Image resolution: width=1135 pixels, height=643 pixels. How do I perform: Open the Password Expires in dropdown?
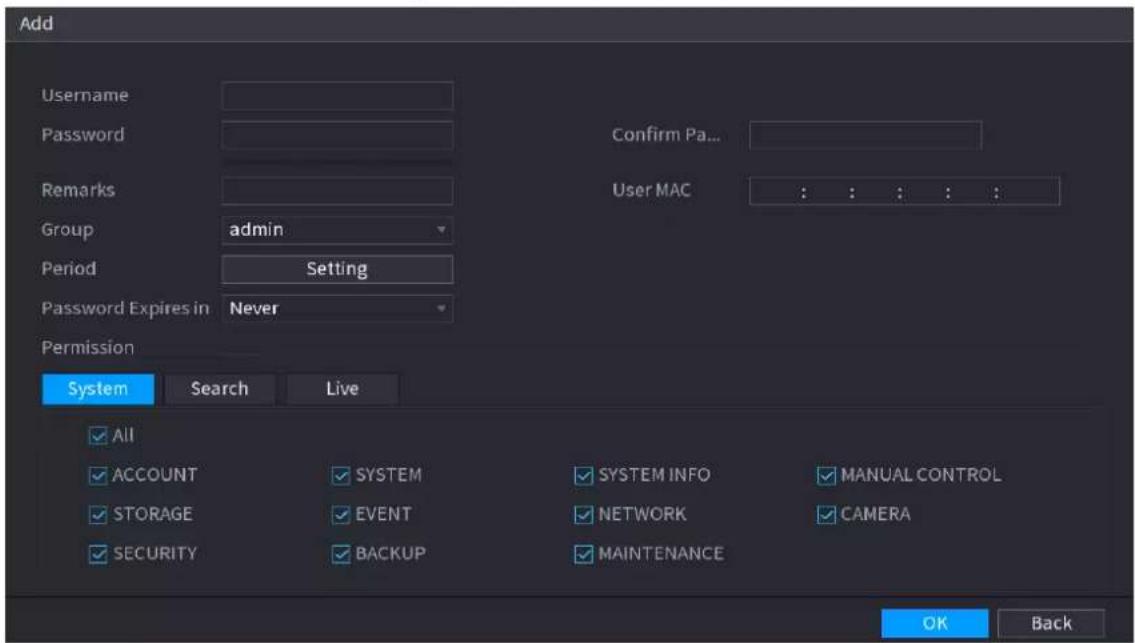tap(337, 308)
